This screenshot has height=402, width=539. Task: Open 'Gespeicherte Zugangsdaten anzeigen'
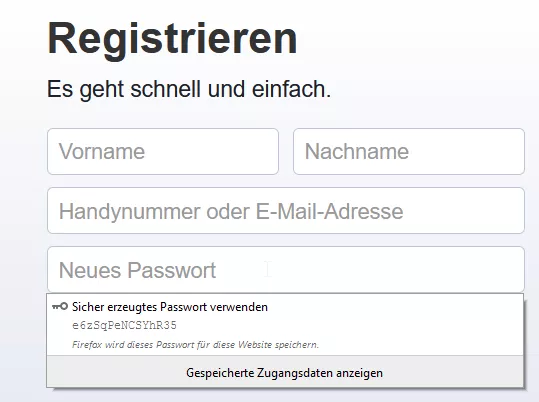tap(284, 373)
